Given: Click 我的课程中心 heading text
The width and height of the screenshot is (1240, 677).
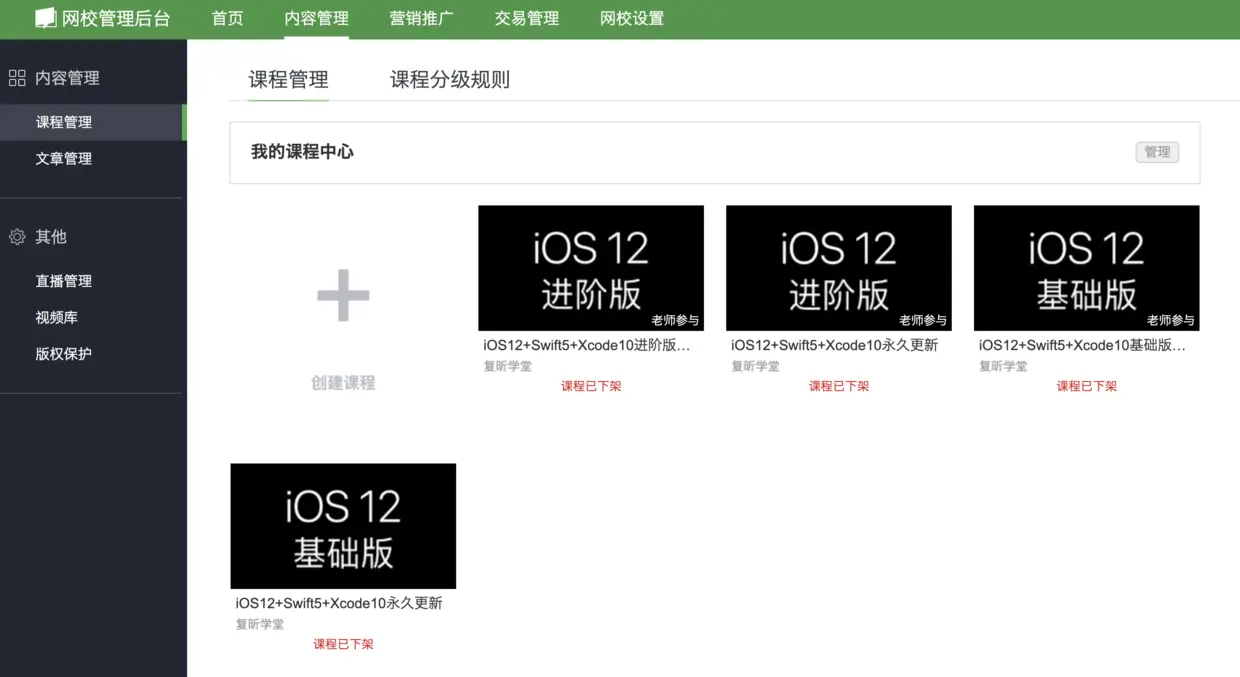Looking at the screenshot, I should coord(302,152).
